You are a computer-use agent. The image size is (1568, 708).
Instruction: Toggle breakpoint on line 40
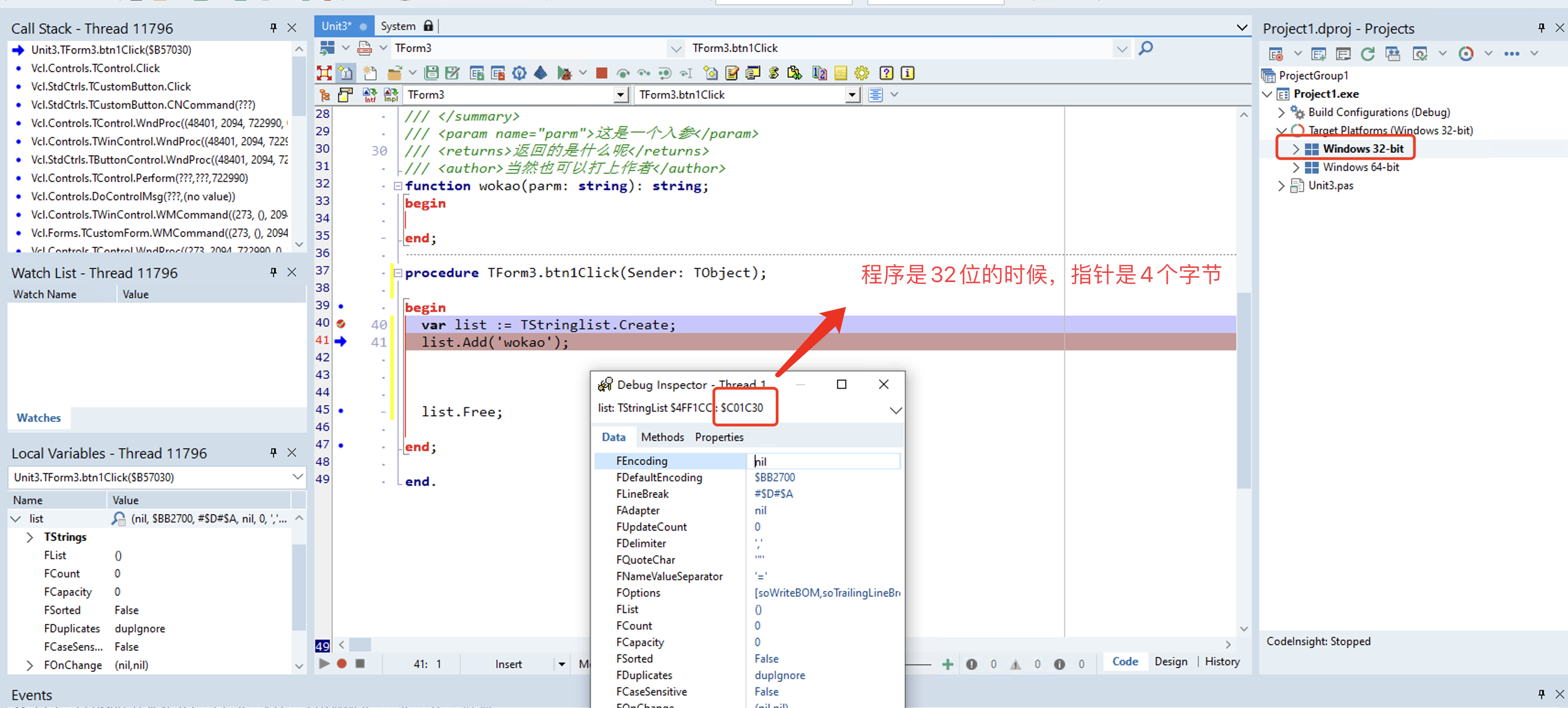pos(341,324)
